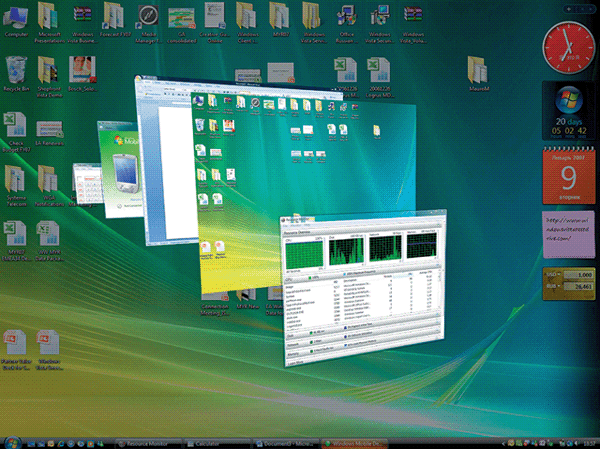Open the Microsoft Presentations folder
Image resolution: width=600 pixels, height=449 pixels.
click(49, 22)
